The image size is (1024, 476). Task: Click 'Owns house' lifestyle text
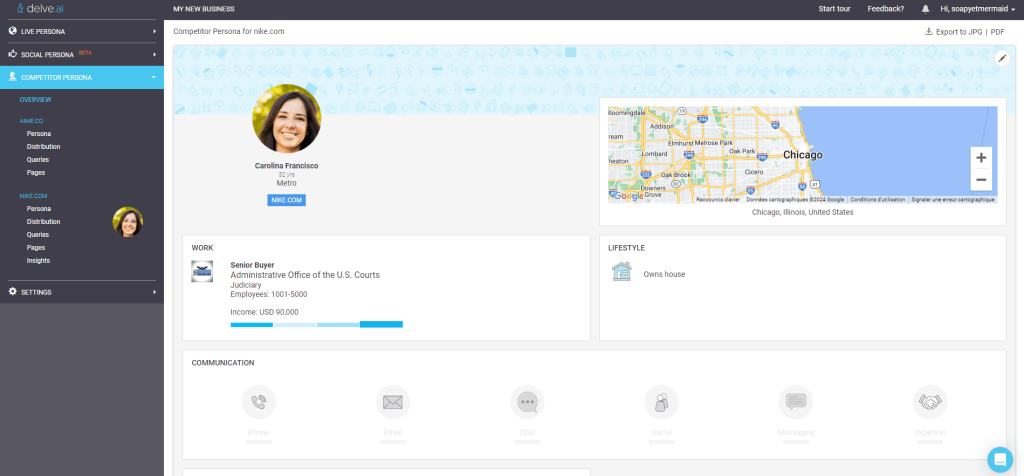tap(664, 274)
